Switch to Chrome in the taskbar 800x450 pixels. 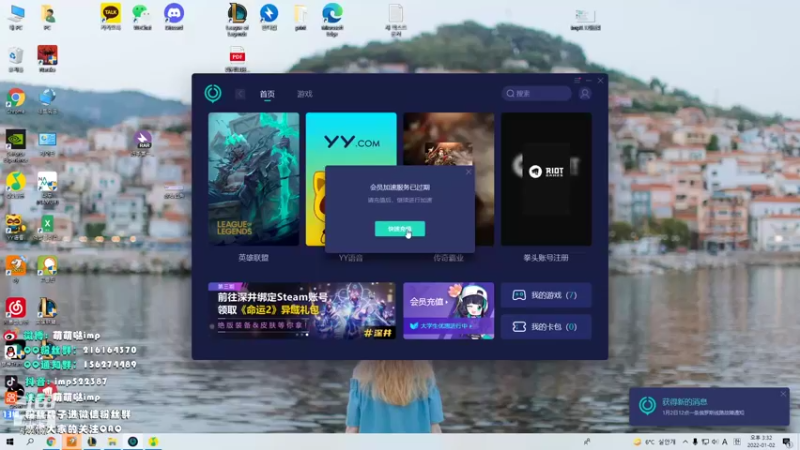point(51,442)
